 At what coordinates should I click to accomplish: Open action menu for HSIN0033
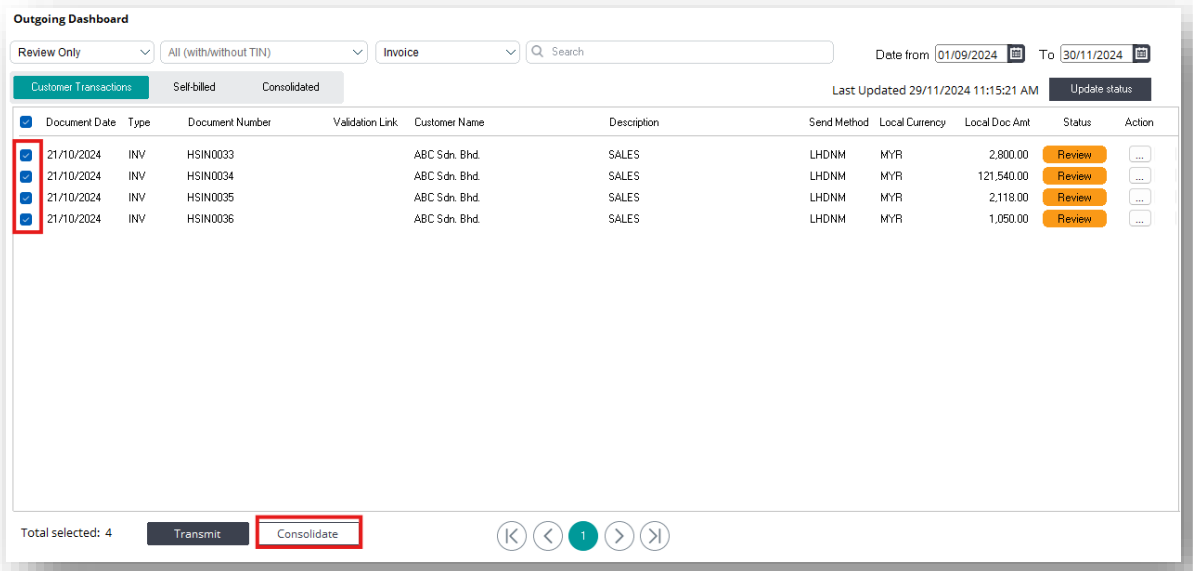[1139, 155]
